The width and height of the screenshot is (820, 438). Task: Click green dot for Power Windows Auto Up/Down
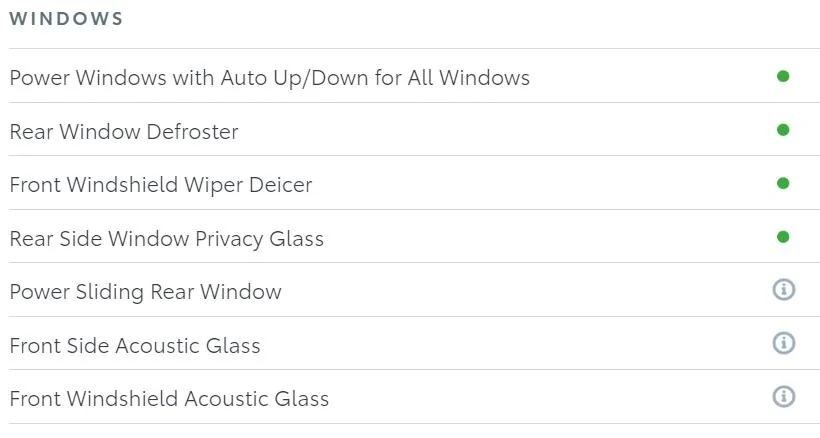click(x=783, y=76)
